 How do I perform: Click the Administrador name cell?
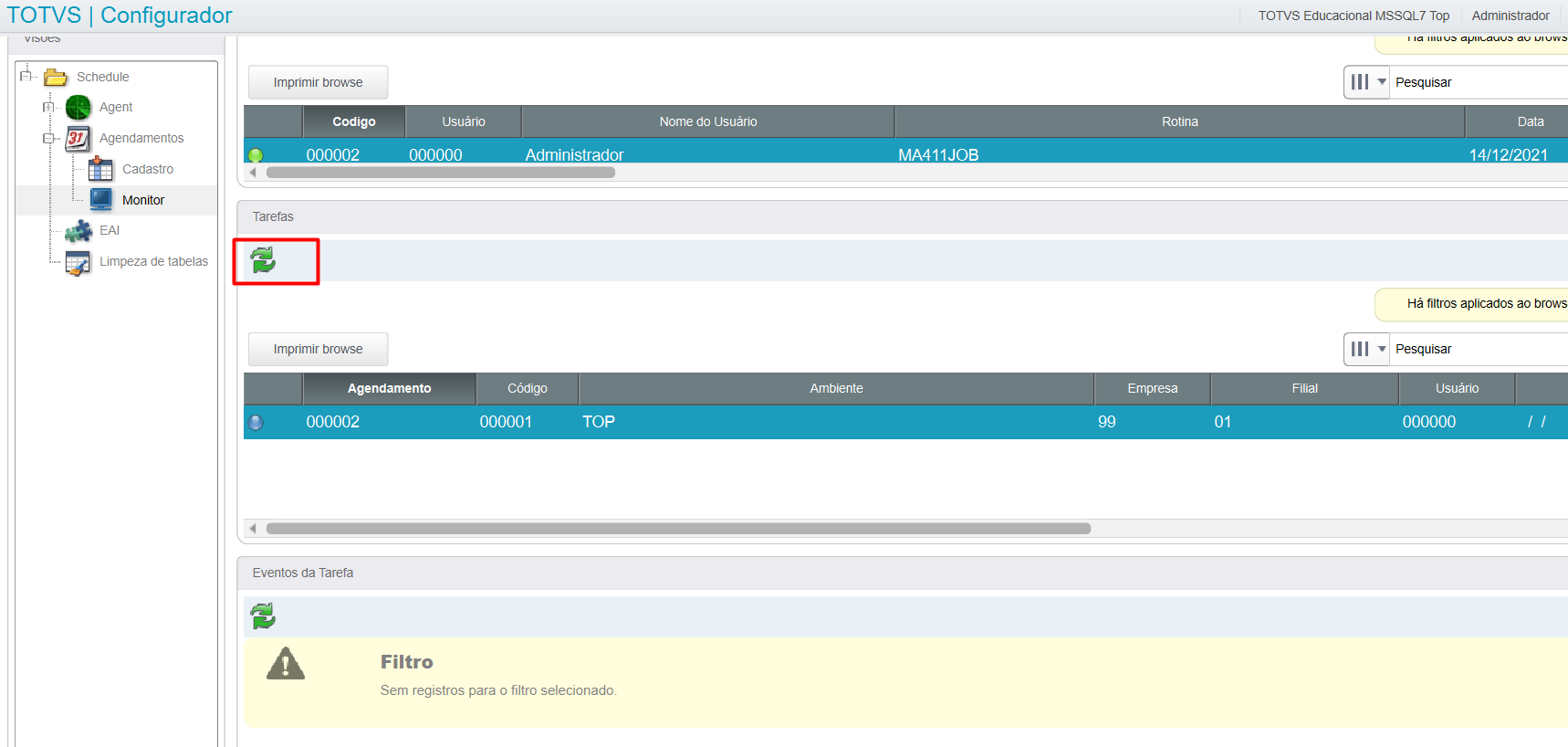point(575,155)
